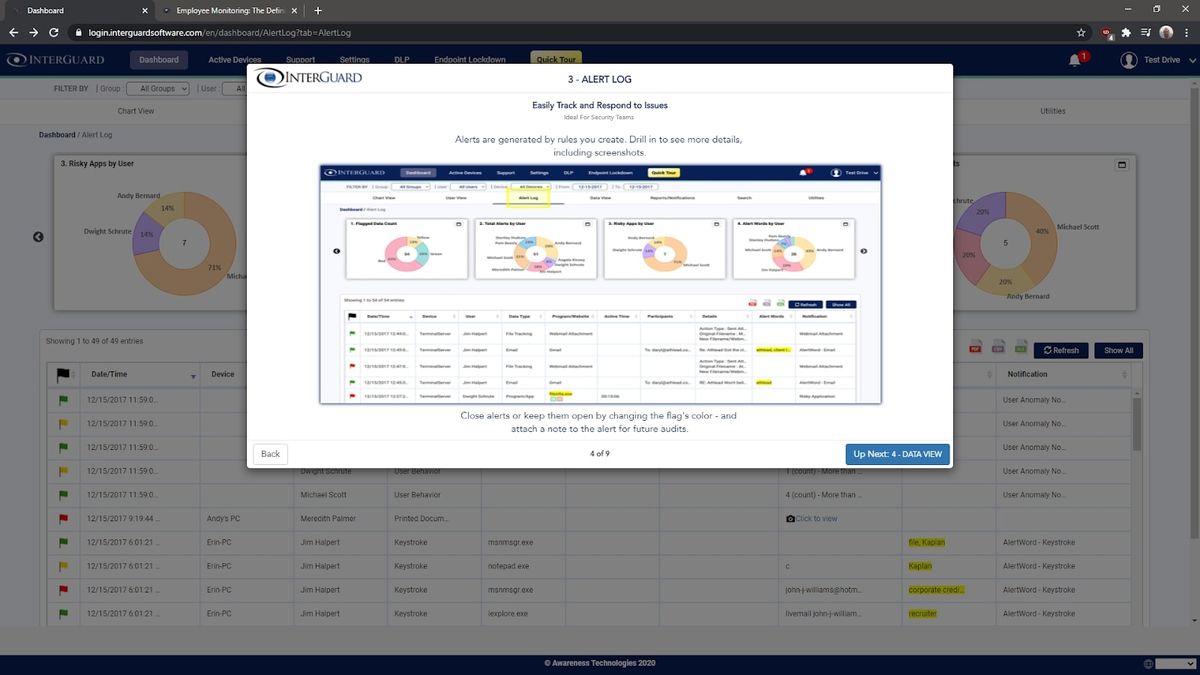Open the All Groups filter dropdown
Image resolution: width=1200 pixels, height=675 pixels.
click(x=158, y=88)
